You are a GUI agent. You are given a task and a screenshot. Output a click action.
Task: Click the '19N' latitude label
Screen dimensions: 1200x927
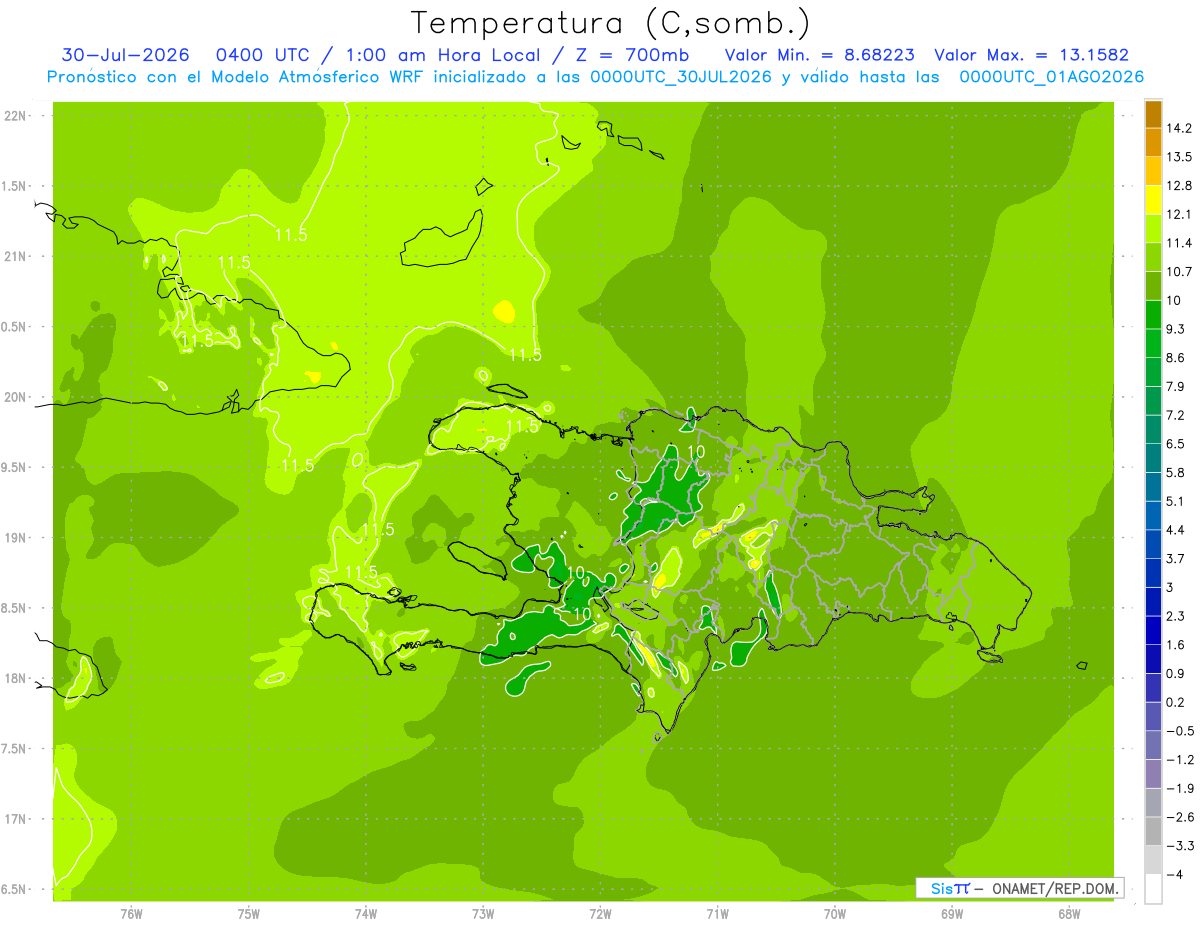coord(15,538)
